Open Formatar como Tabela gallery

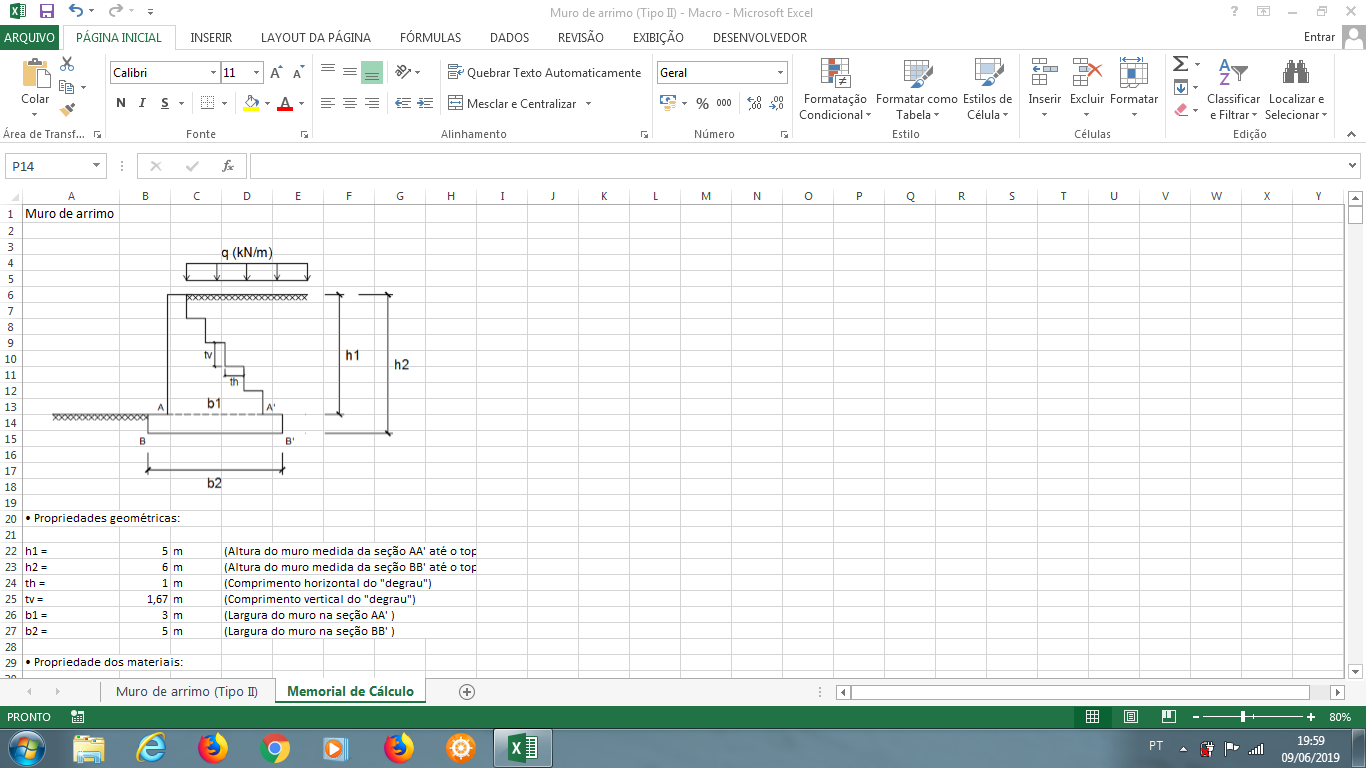pyautogui.click(x=917, y=89)
